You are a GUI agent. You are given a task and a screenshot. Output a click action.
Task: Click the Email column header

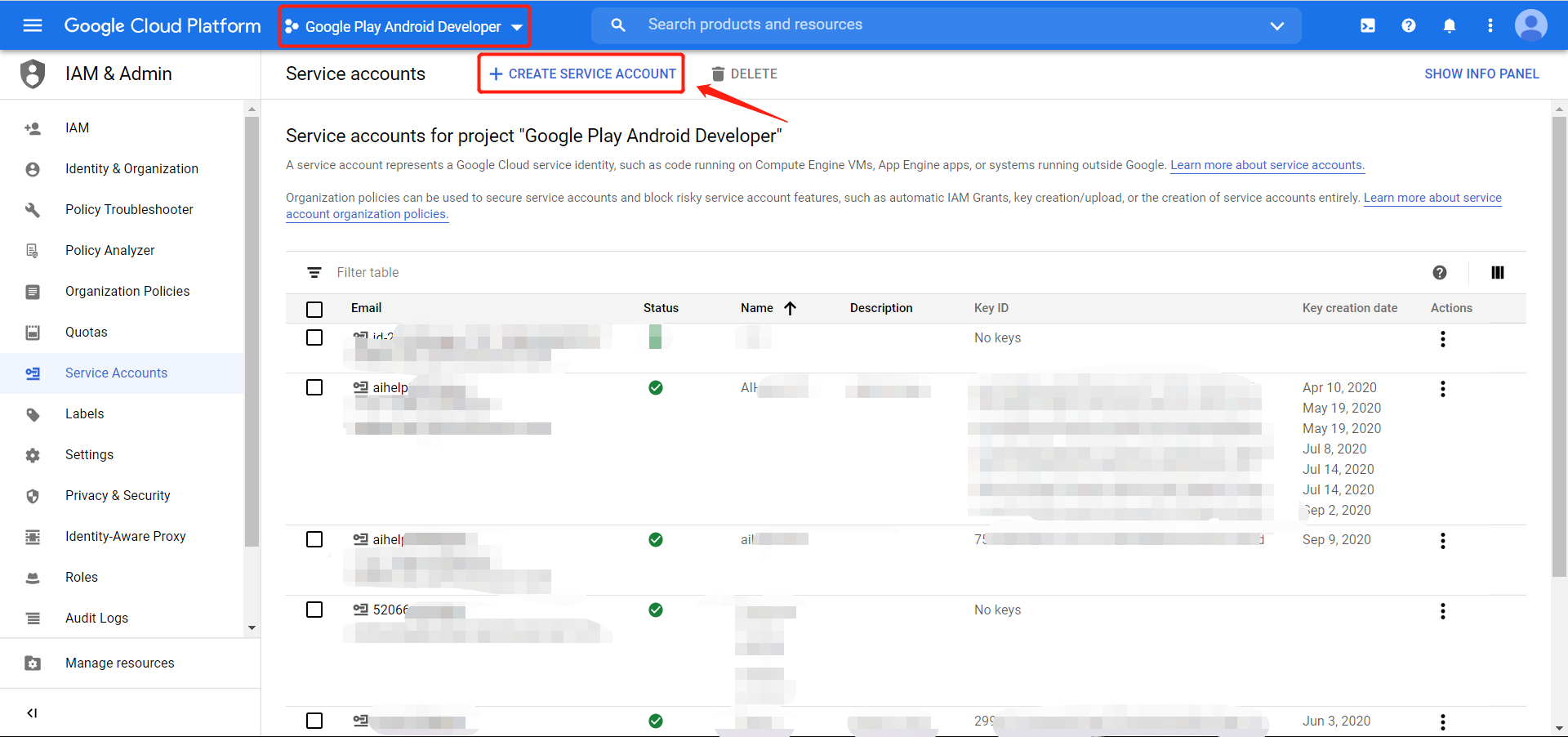click(367, 308)
